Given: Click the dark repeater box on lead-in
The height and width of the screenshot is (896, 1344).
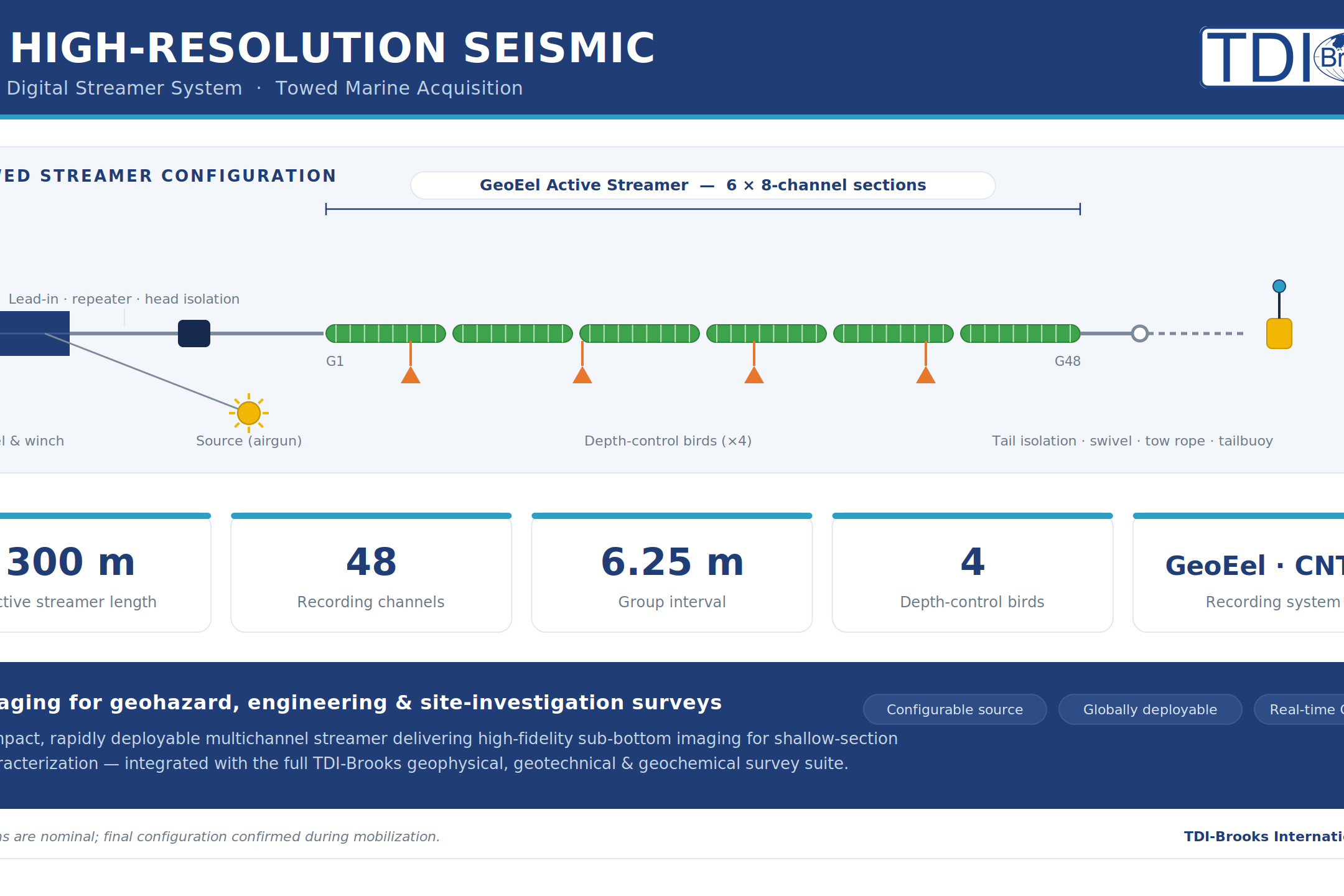Looking at the screenshot, I should click(x=194, y=334).
